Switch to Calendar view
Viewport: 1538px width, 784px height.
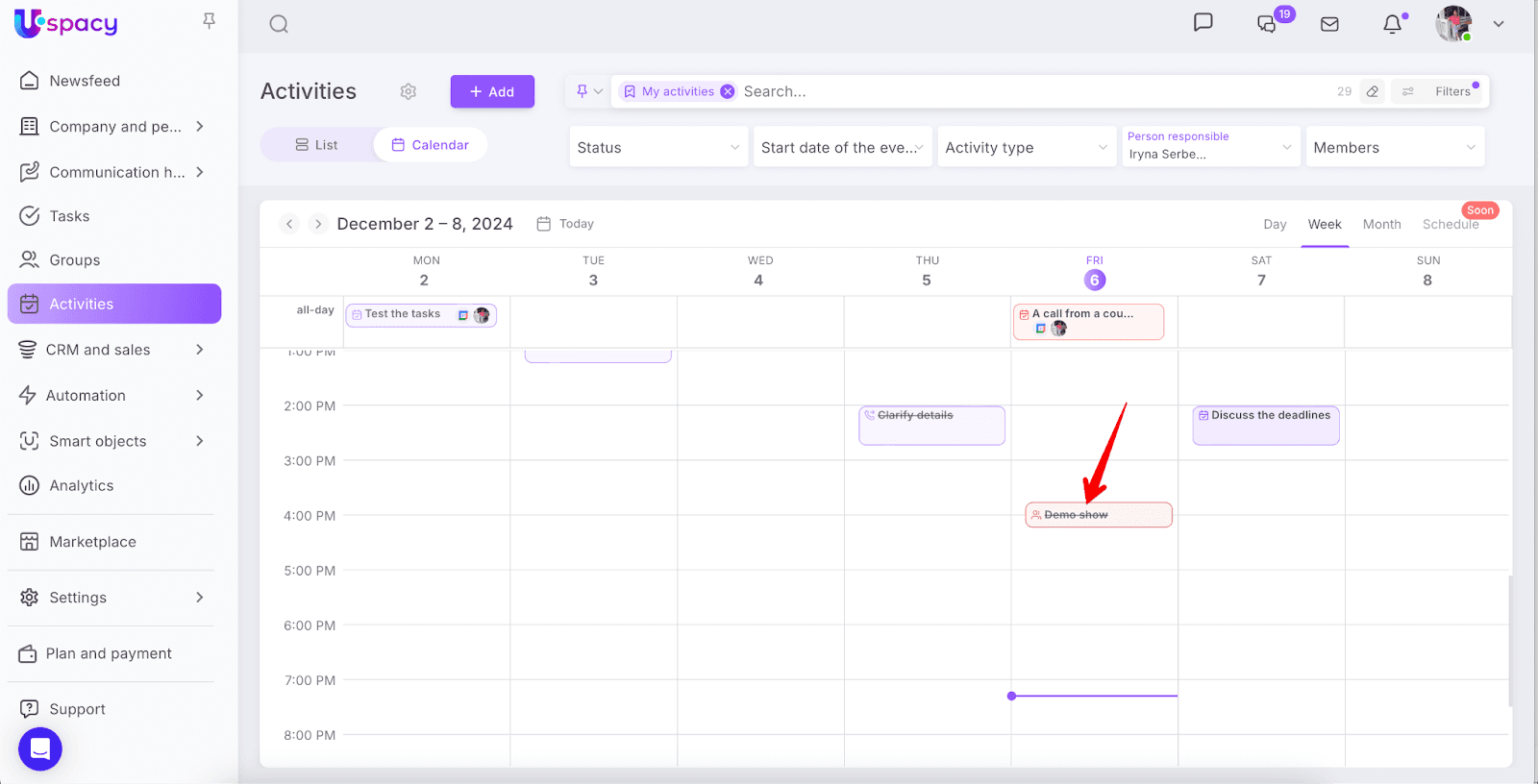[430, 145]
